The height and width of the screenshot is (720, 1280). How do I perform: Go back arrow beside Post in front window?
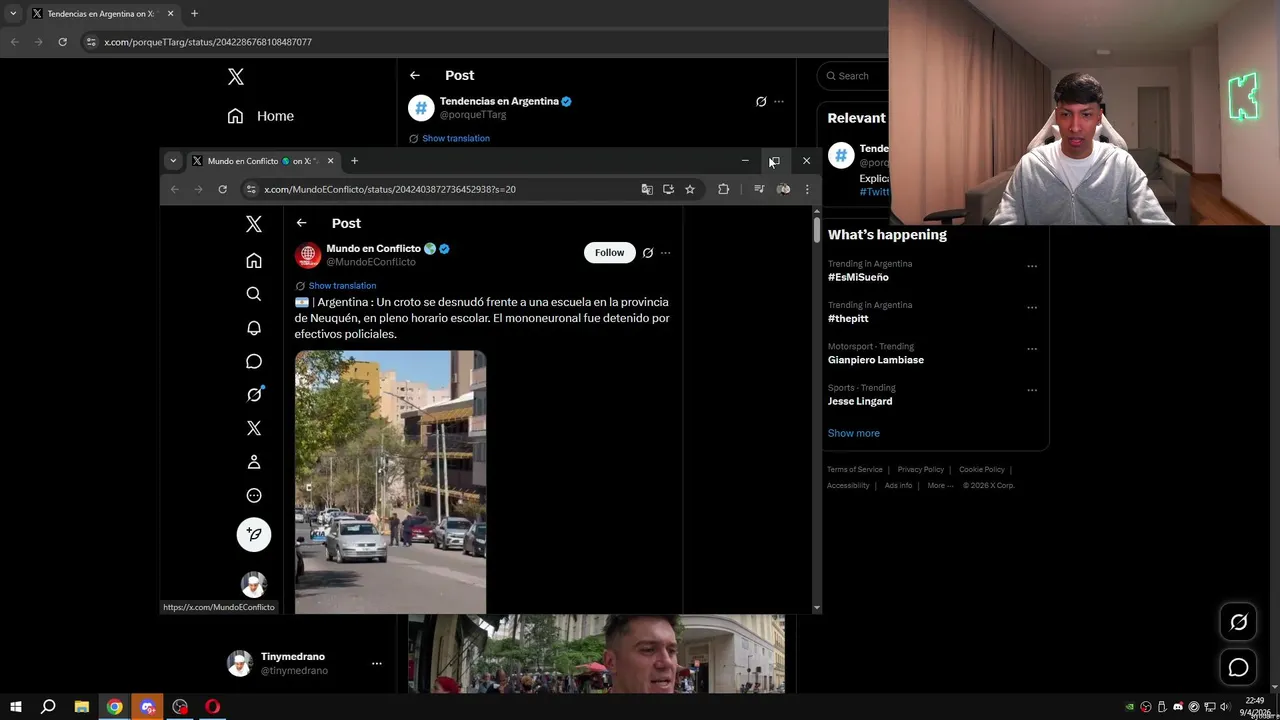point(302,223)
